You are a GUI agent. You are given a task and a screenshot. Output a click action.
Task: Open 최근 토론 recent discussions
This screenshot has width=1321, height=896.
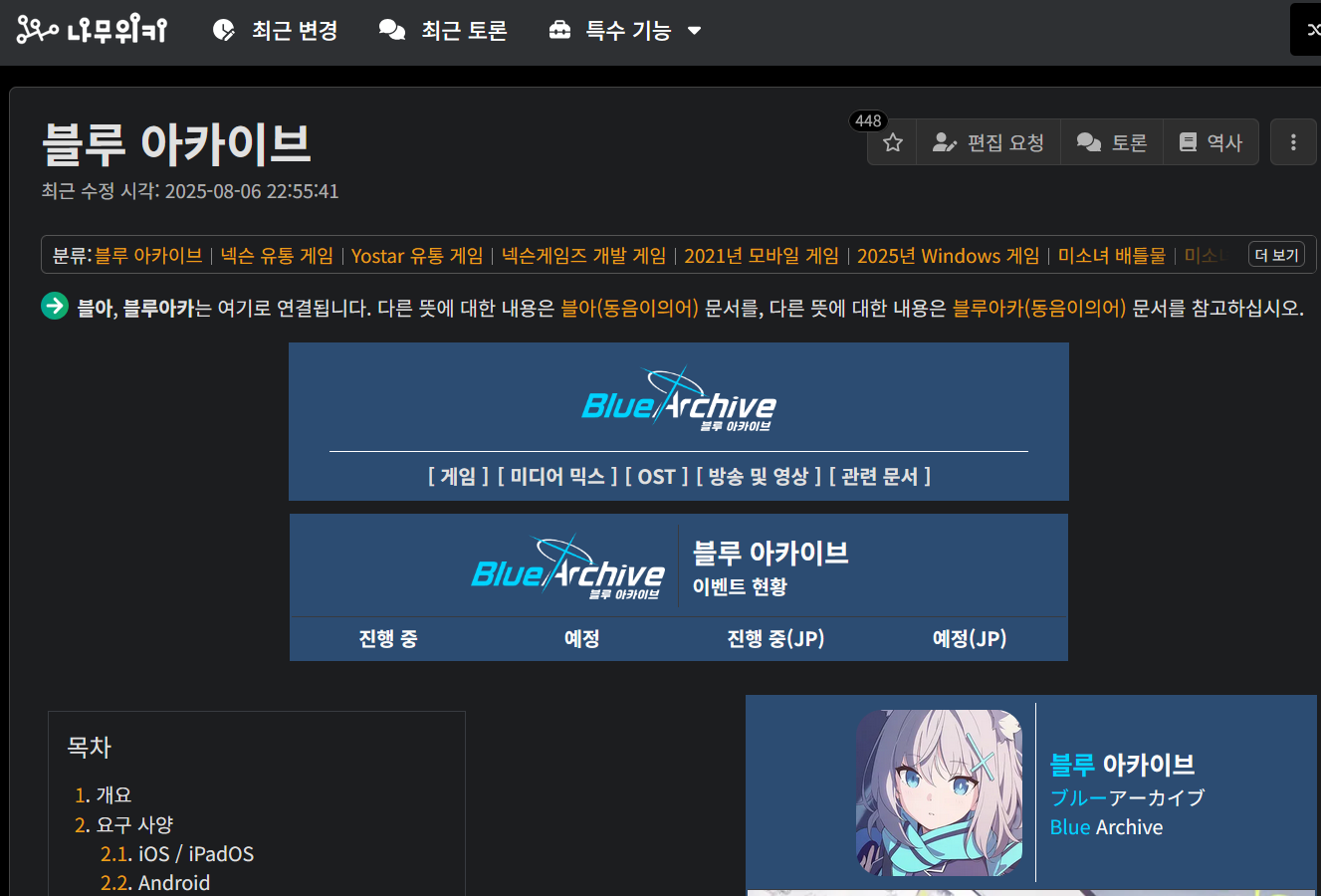[443, 31]
